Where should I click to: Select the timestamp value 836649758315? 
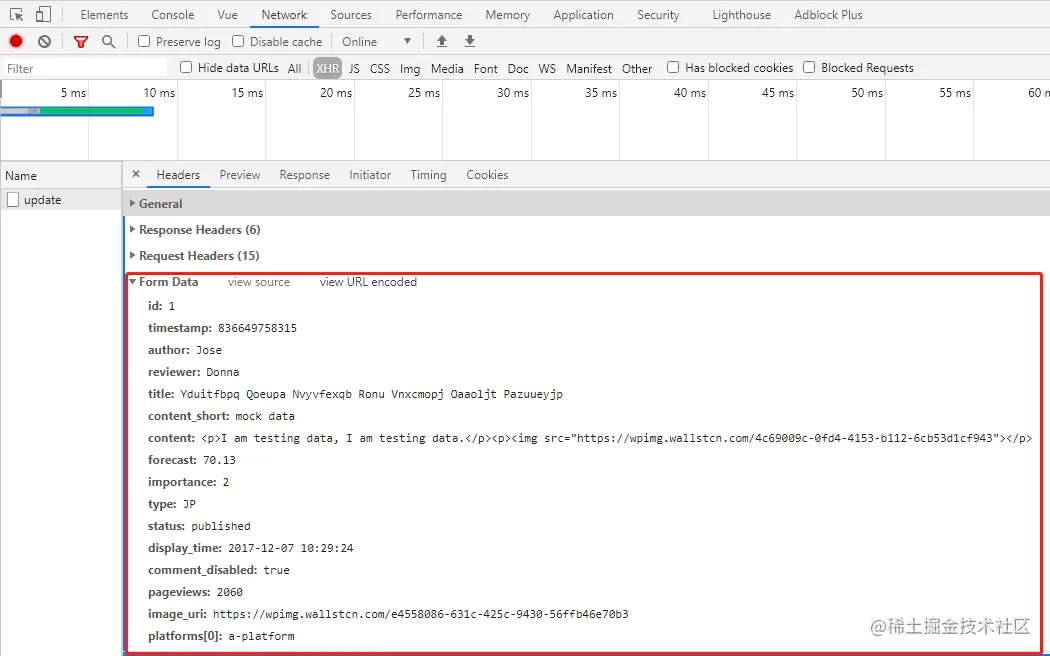[x=257, y=328]
